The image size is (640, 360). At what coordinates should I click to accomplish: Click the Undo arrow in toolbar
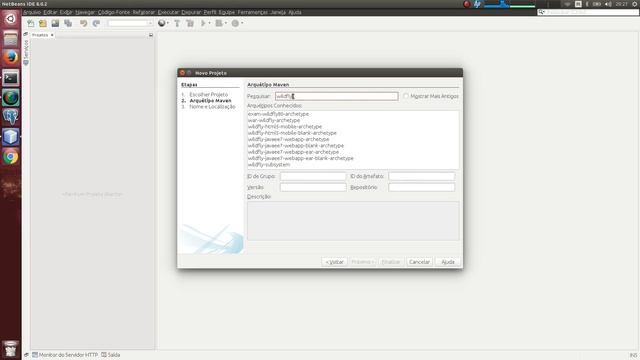pyautogui.click(x=83, y=23)
